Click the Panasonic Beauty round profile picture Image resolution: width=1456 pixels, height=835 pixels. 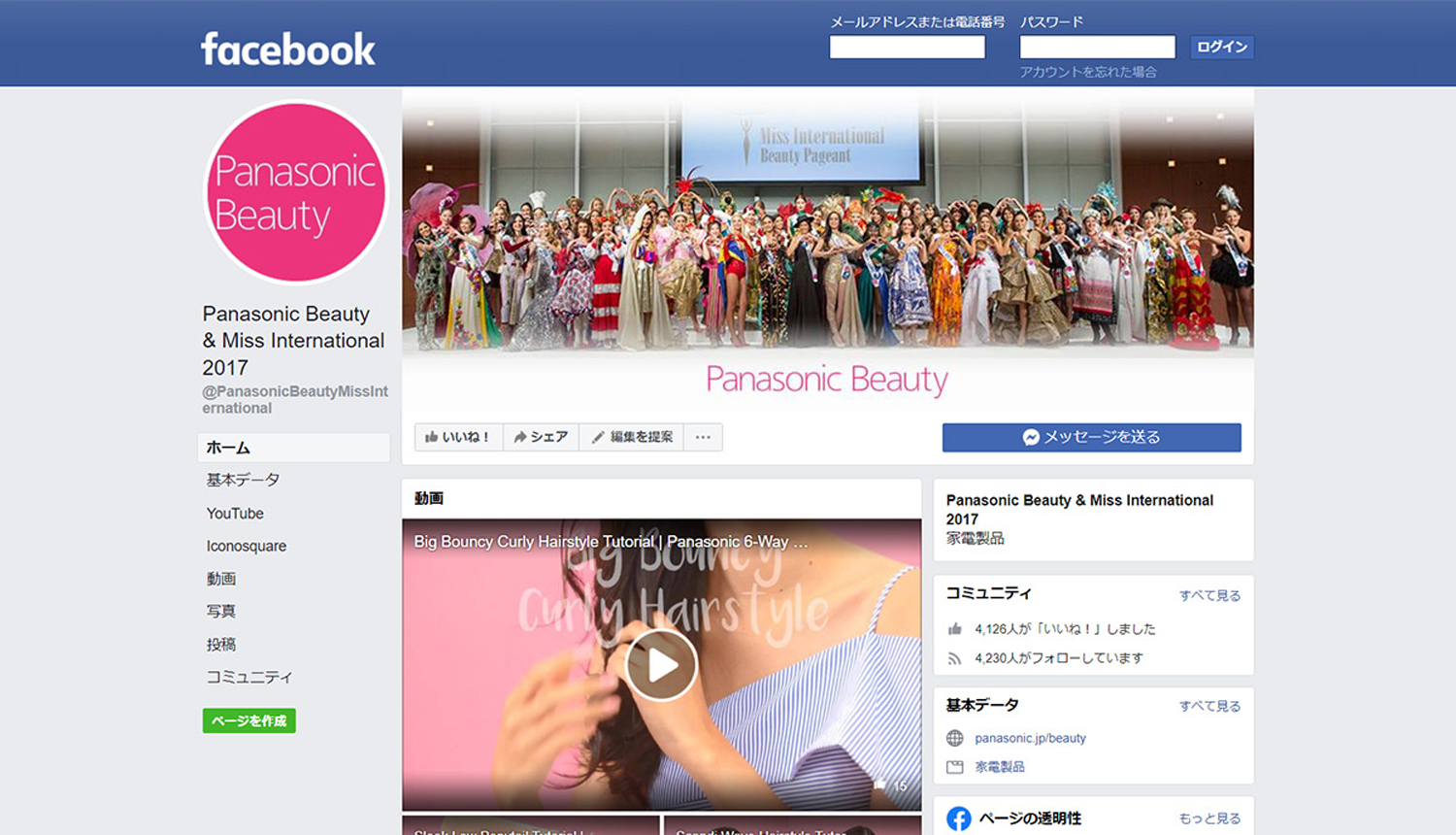tap(295, 192)
